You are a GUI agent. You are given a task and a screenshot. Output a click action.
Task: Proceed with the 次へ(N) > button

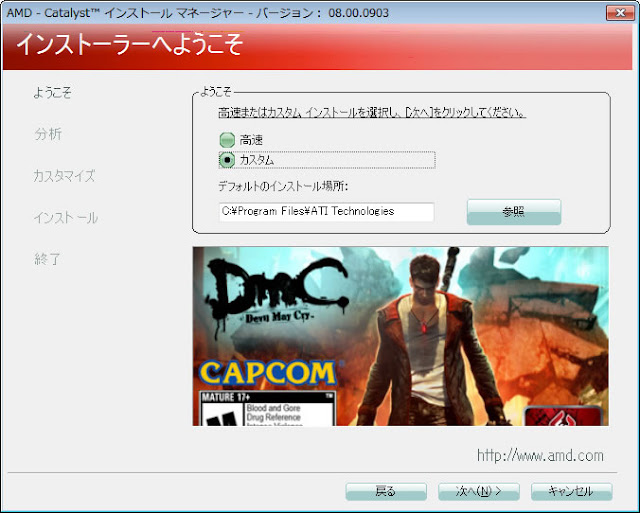(x=479, y=492)
